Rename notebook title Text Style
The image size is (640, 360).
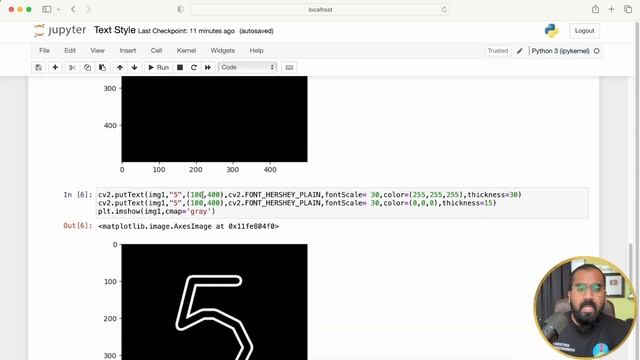114,30
